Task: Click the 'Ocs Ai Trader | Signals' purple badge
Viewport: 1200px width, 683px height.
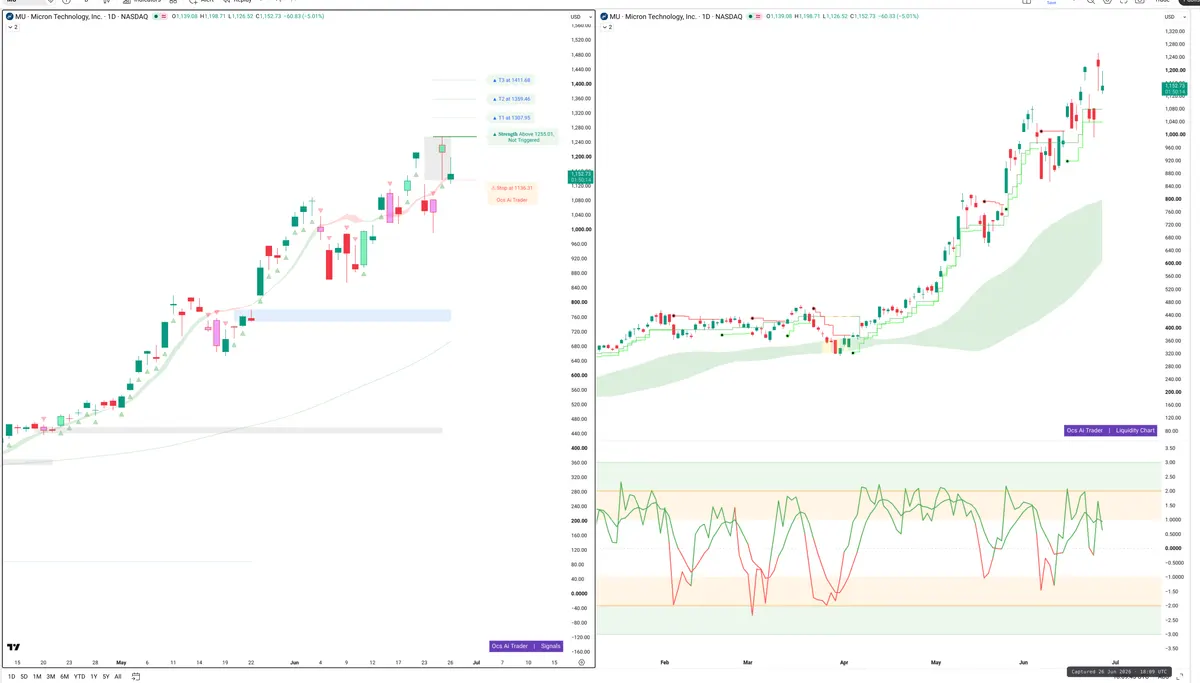Action: pos(527,646)
